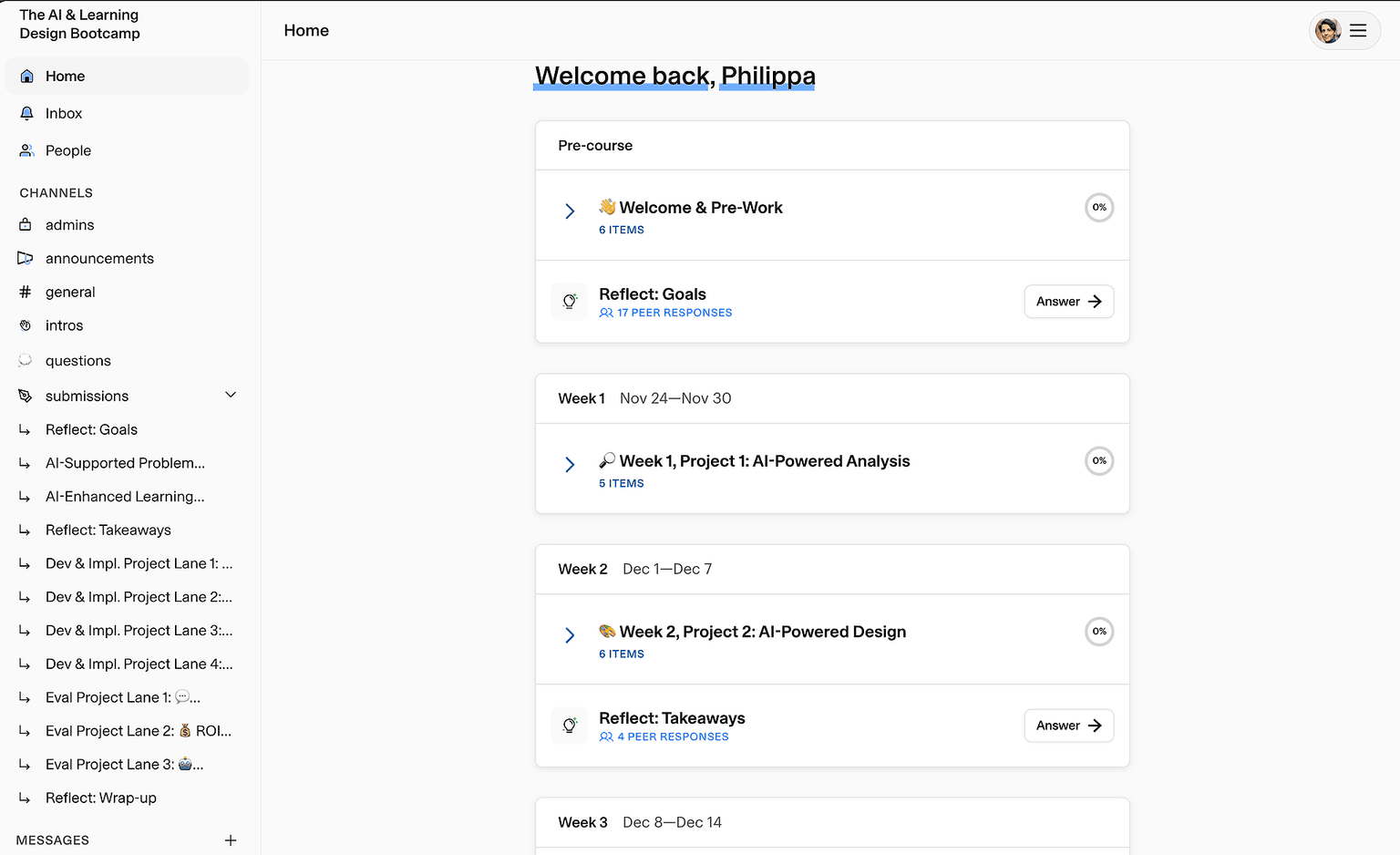Collapse the submissions channel list
The image size is (1400, 855).
click(x=231, y=396)
